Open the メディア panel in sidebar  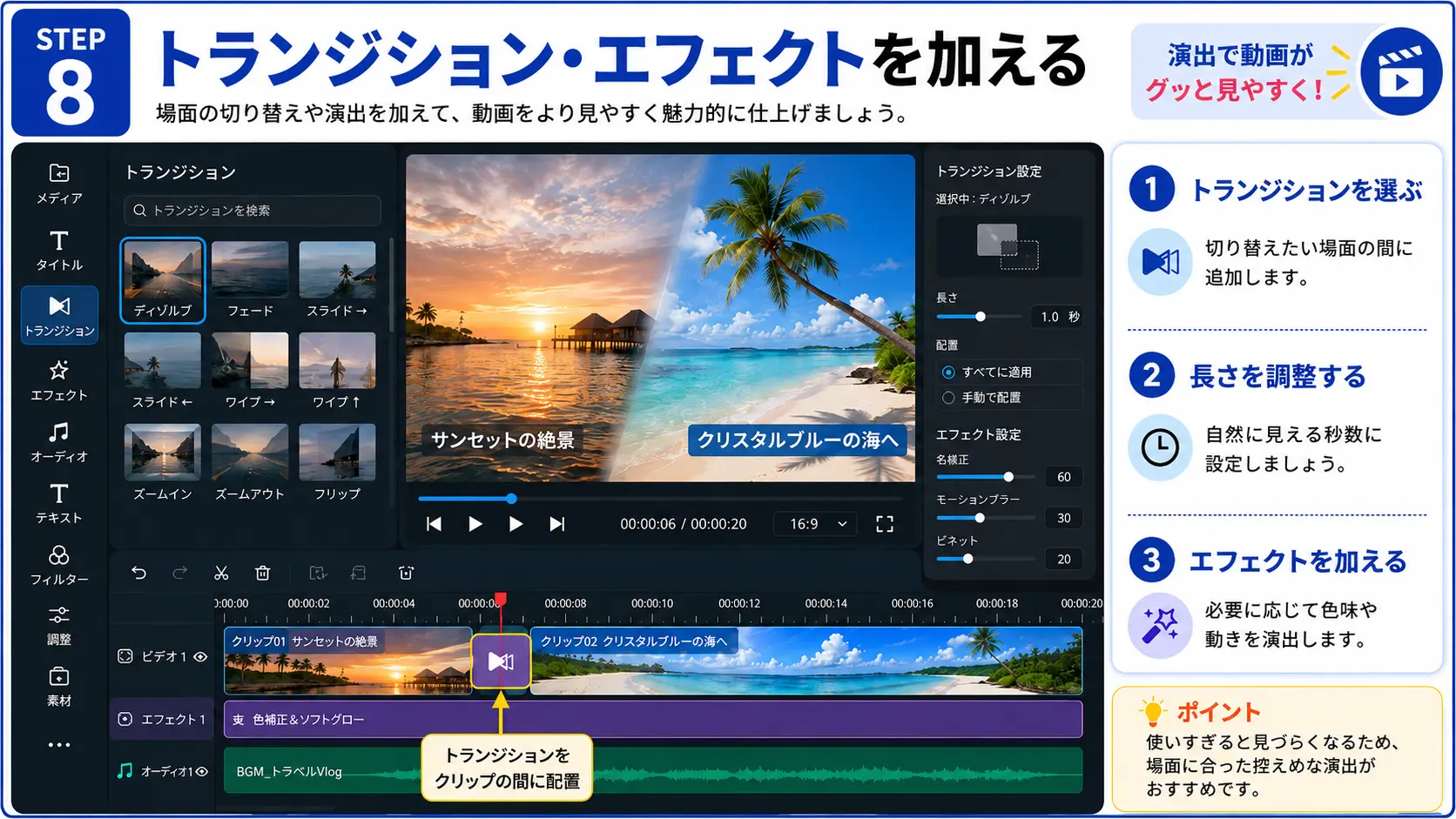(59, 184)
